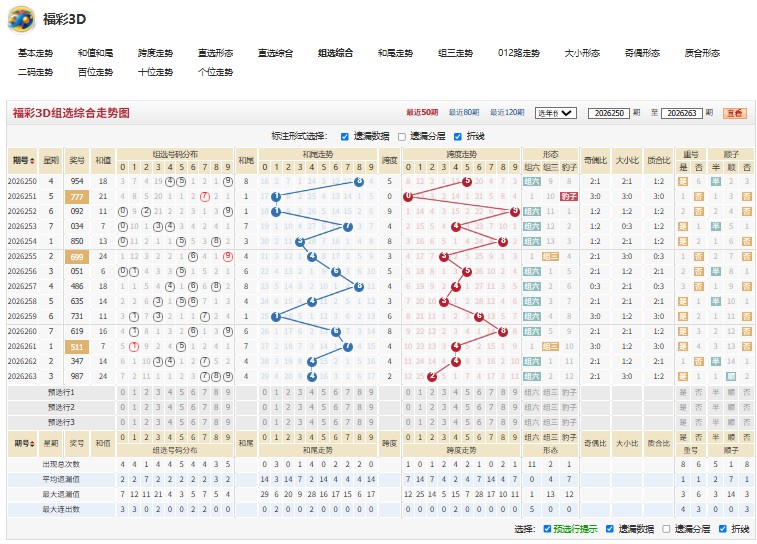This screenshot has width=757, height=544.
Task: Toggle bottom 遗漏数据 checkbox
Action: pos(610,529)
